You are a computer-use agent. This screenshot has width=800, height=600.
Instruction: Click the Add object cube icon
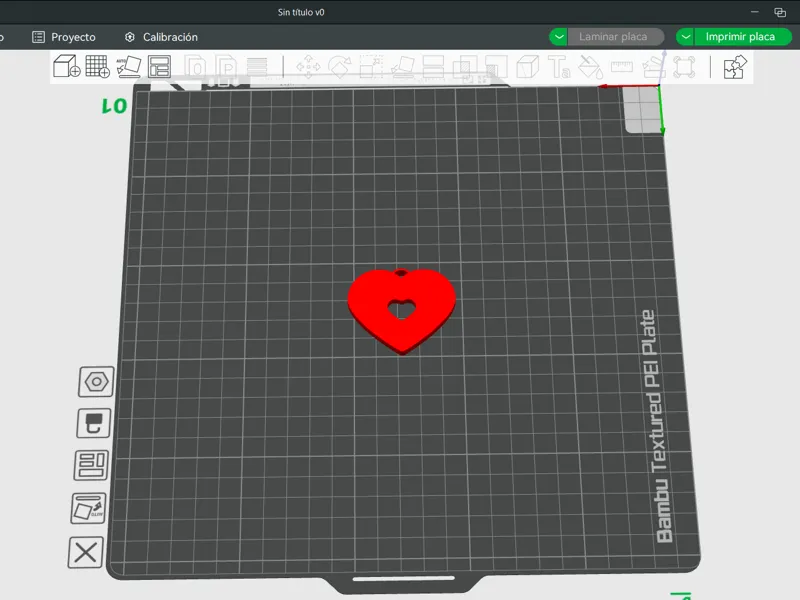[67, 66]
